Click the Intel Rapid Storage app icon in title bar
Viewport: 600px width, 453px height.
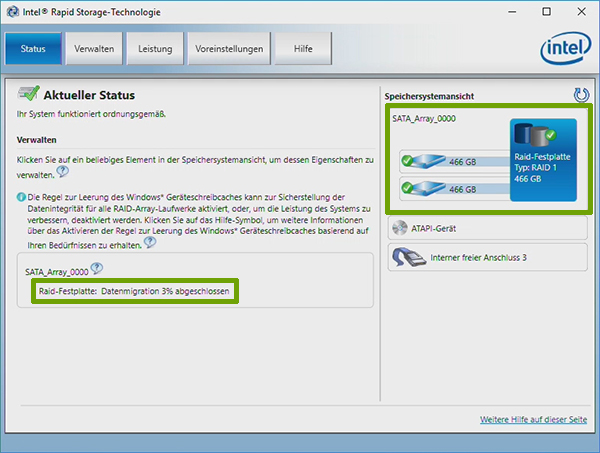tap(13, 12)
